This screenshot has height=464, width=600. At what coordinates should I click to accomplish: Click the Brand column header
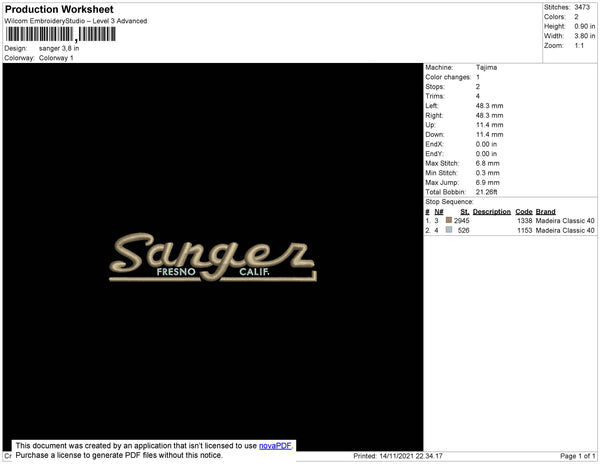point(546,212)
